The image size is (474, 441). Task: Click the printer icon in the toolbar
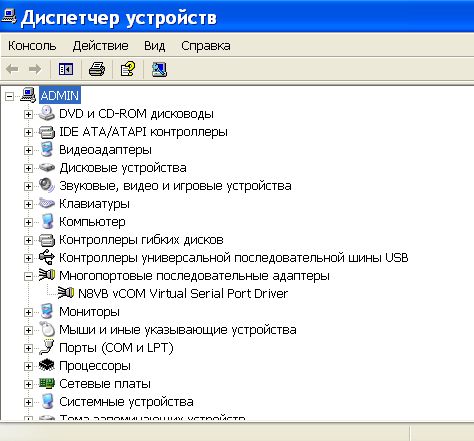(97, 69)
